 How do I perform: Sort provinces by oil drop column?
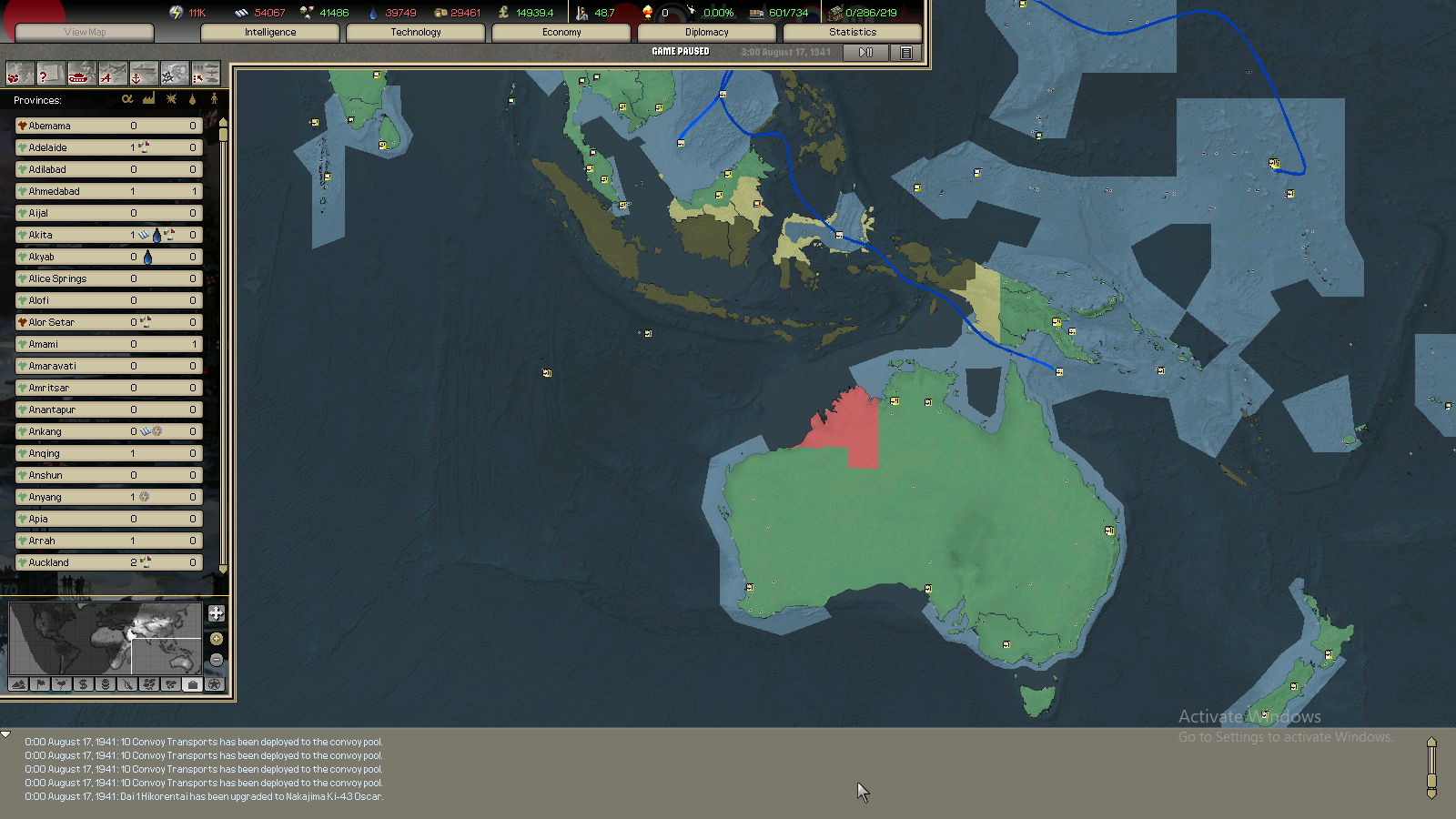click(192, 99)
